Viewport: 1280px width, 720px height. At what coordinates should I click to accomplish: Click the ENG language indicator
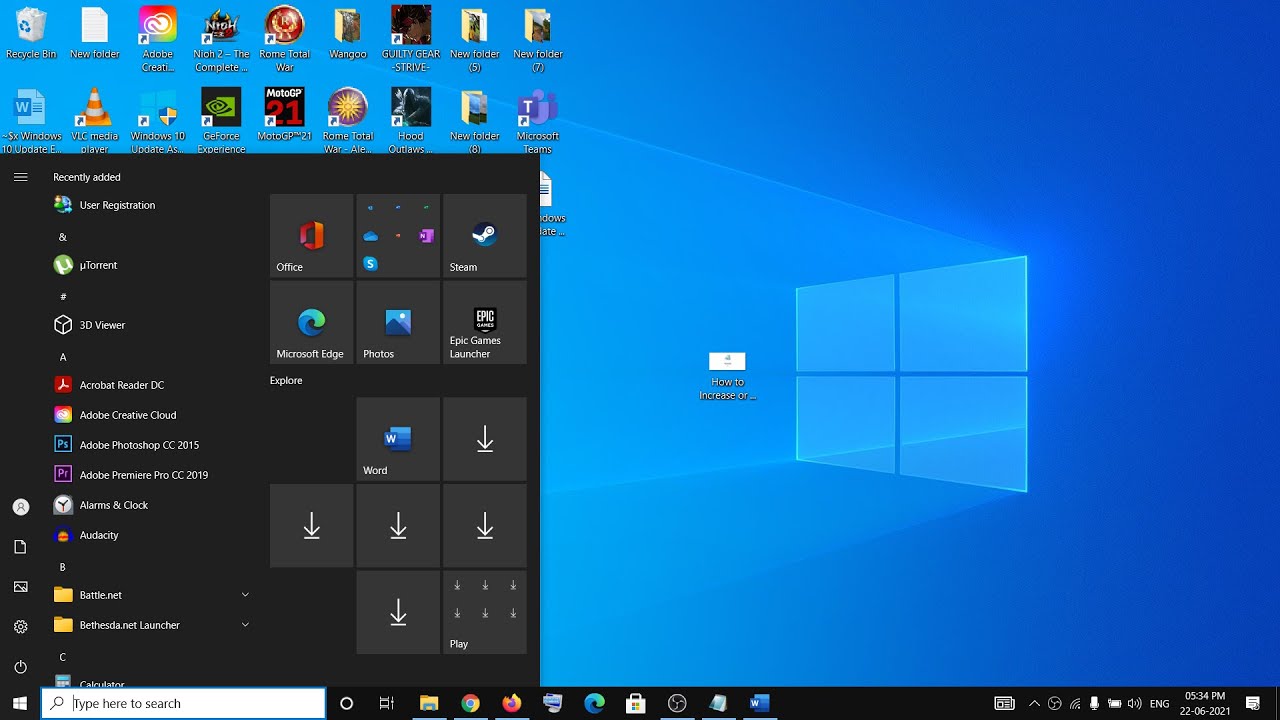click(1160, 704)
